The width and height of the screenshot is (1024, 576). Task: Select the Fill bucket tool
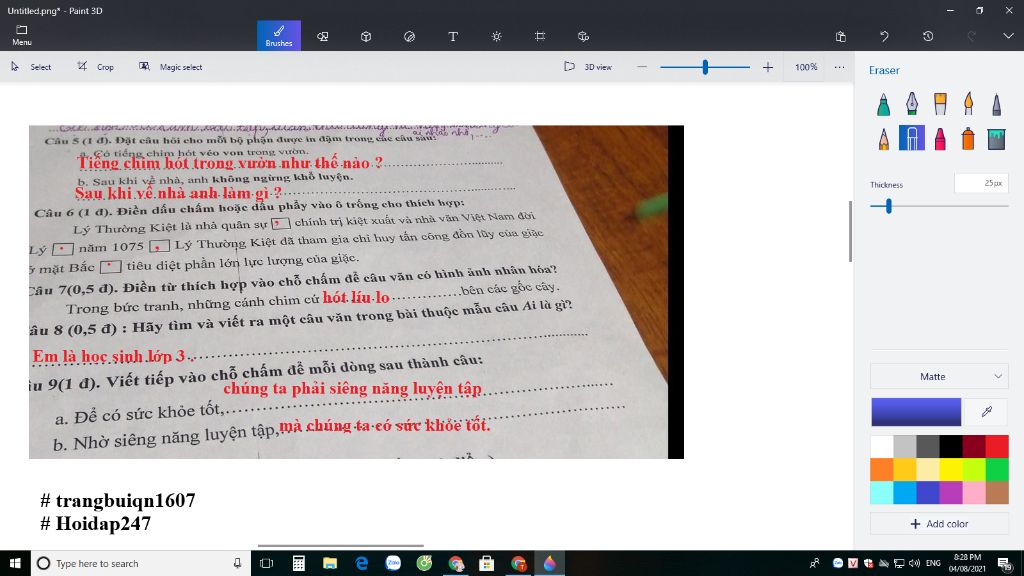[x=997, y=138]
